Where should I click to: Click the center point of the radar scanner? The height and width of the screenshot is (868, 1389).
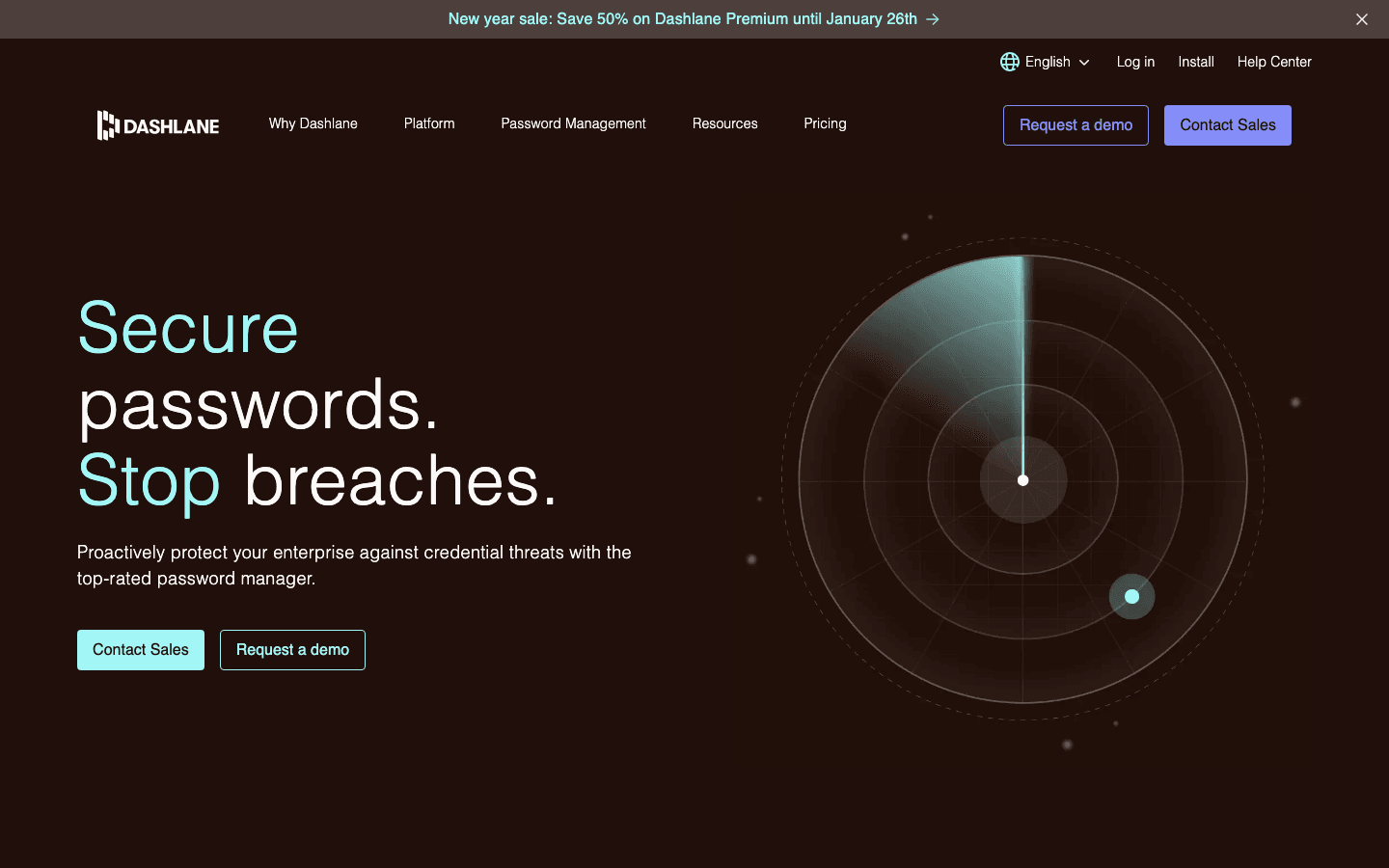pos(1022,479)
